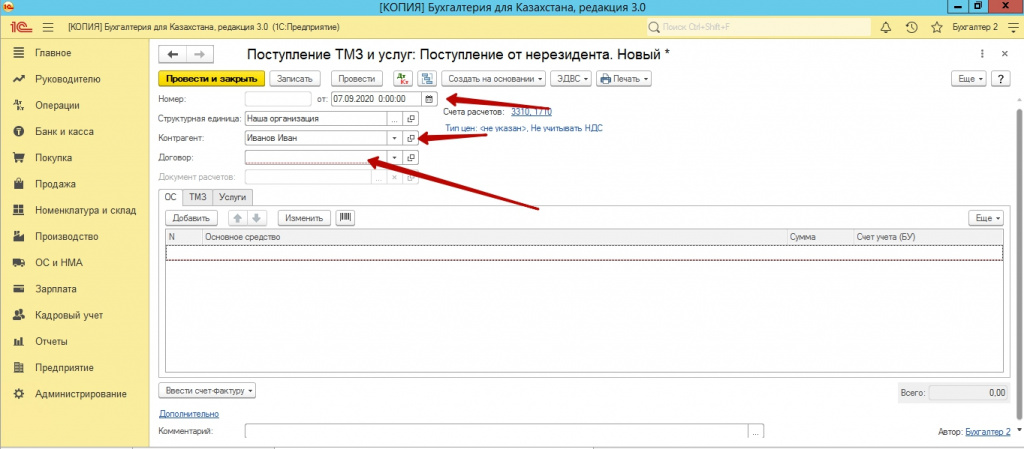Open Предприятие section
Image resolution: width=1024 pixels, height=449 pixels.
pos(64,367)
